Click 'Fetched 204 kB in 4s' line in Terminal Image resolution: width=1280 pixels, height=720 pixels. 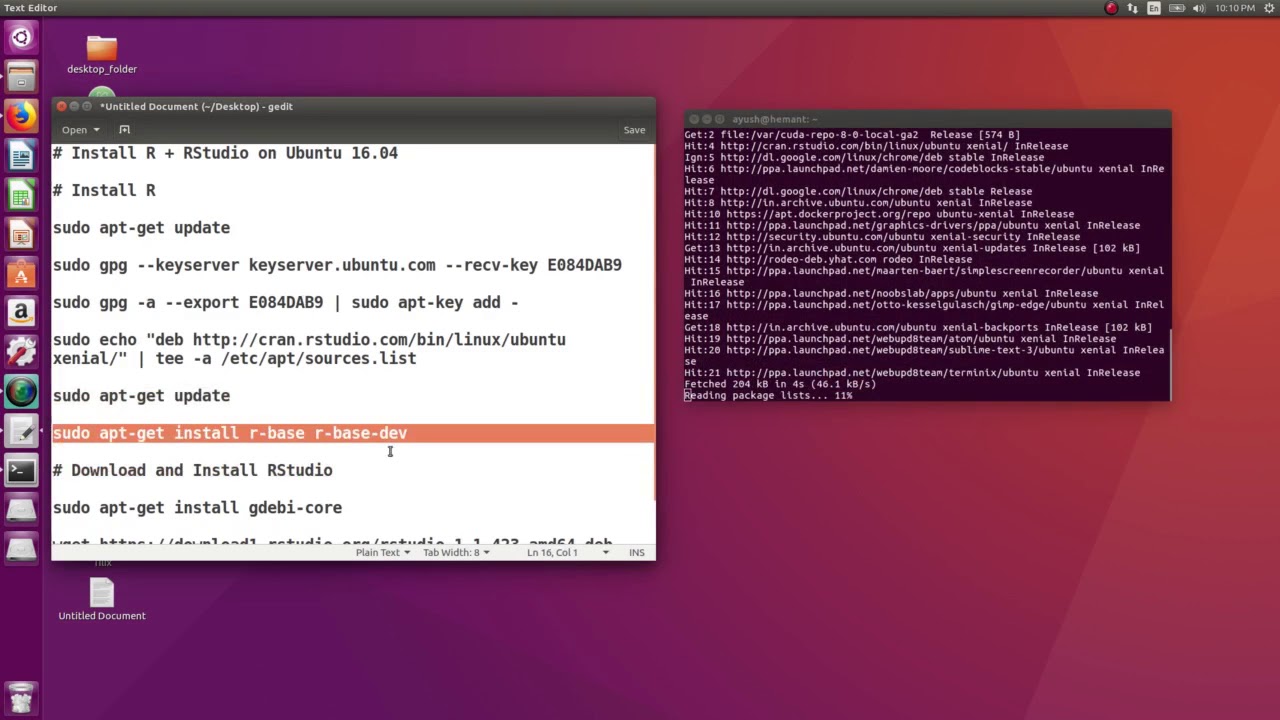click(x=780, y=384)
